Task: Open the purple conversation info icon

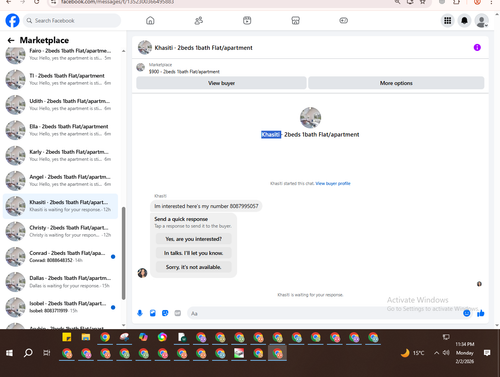Action: pyautogui.click(x=477, y=48)
